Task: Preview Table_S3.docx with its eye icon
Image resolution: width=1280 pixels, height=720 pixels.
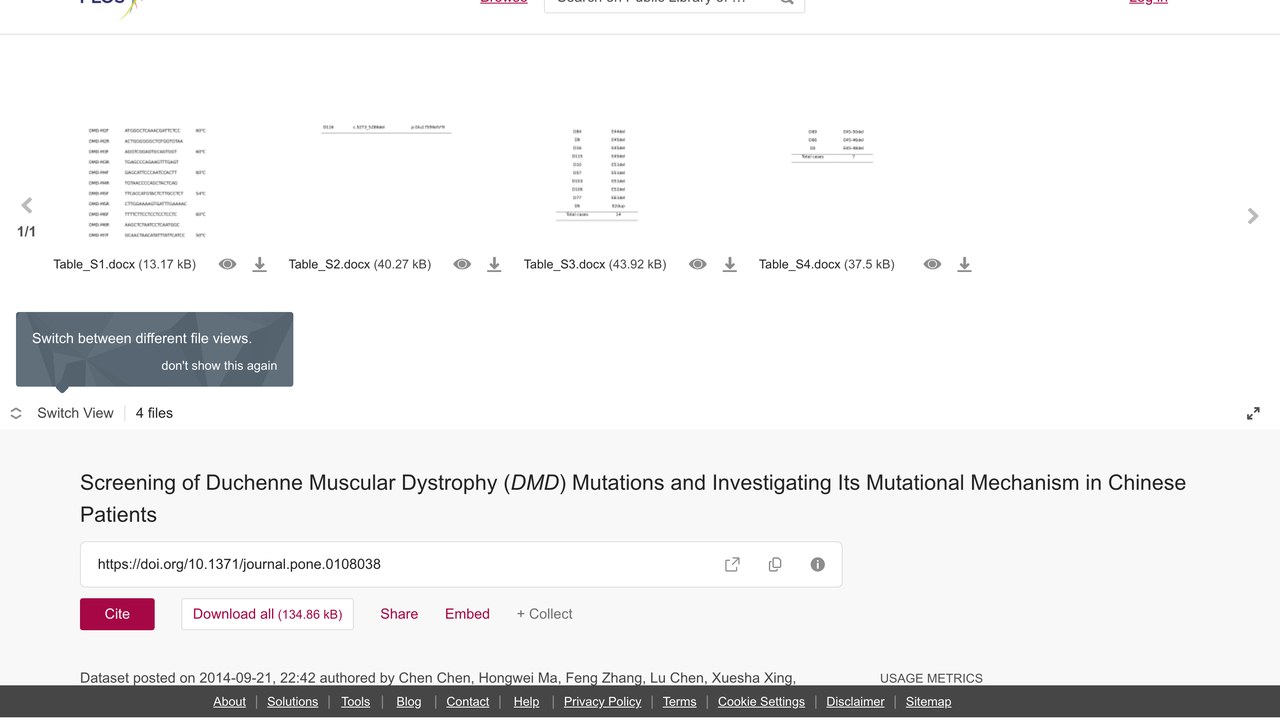Action: pos(698,264)
